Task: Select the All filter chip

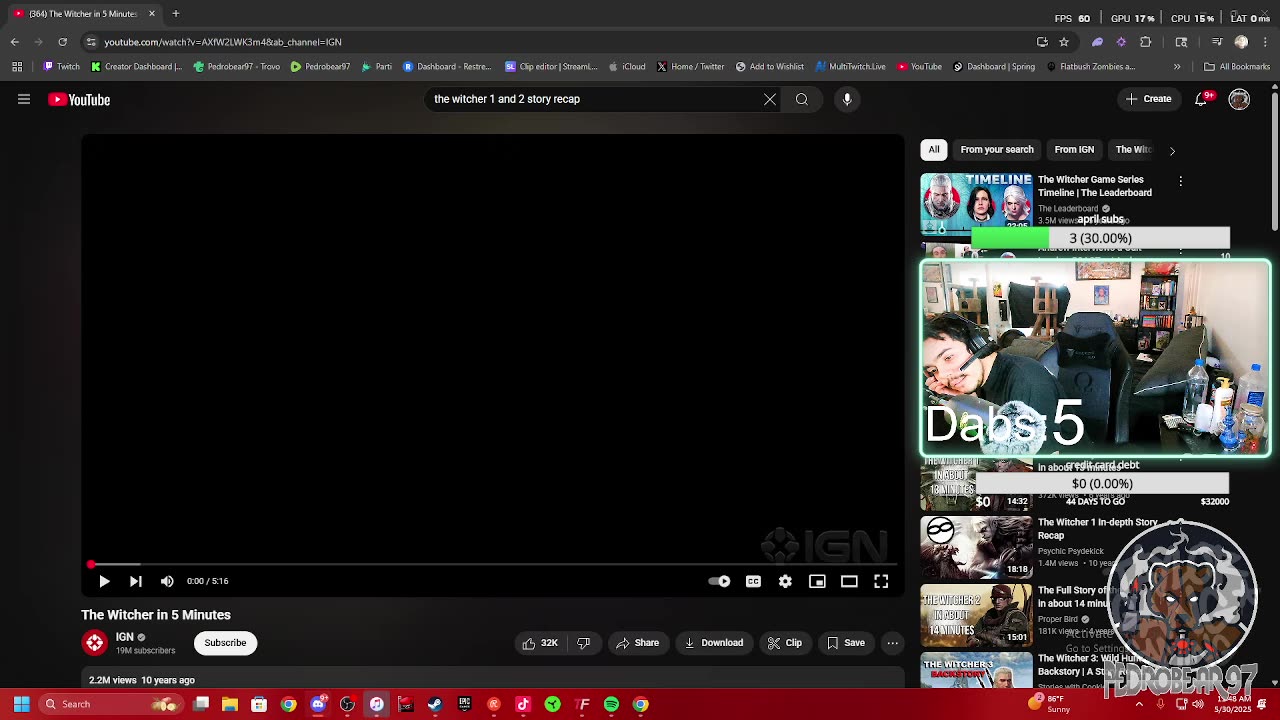Action: tap(934, 150)
